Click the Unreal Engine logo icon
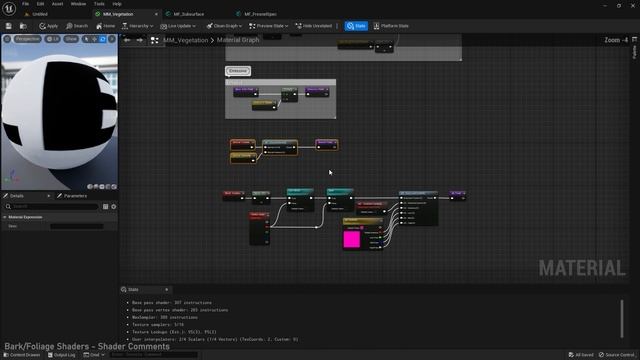The width and height of the screenshot is (640, 360). [9, 8]
